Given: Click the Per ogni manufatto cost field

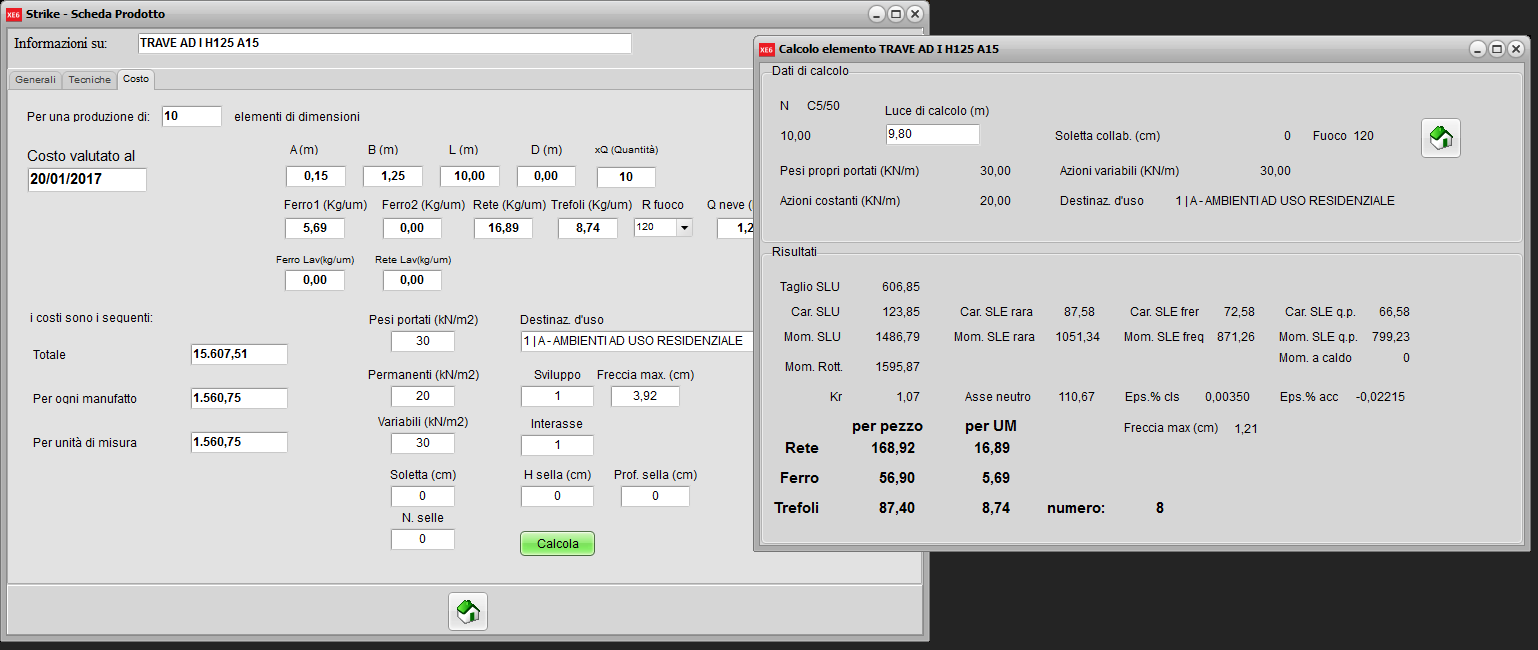Looking at the screenshot, I should (239, 398).
